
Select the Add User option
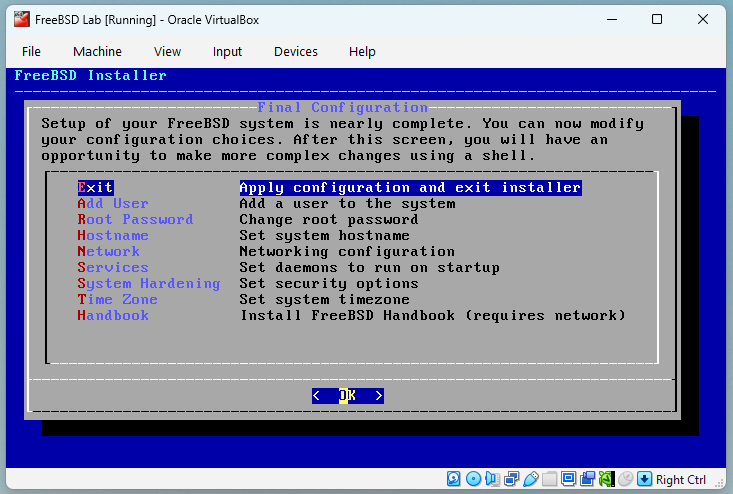(113, 203)
